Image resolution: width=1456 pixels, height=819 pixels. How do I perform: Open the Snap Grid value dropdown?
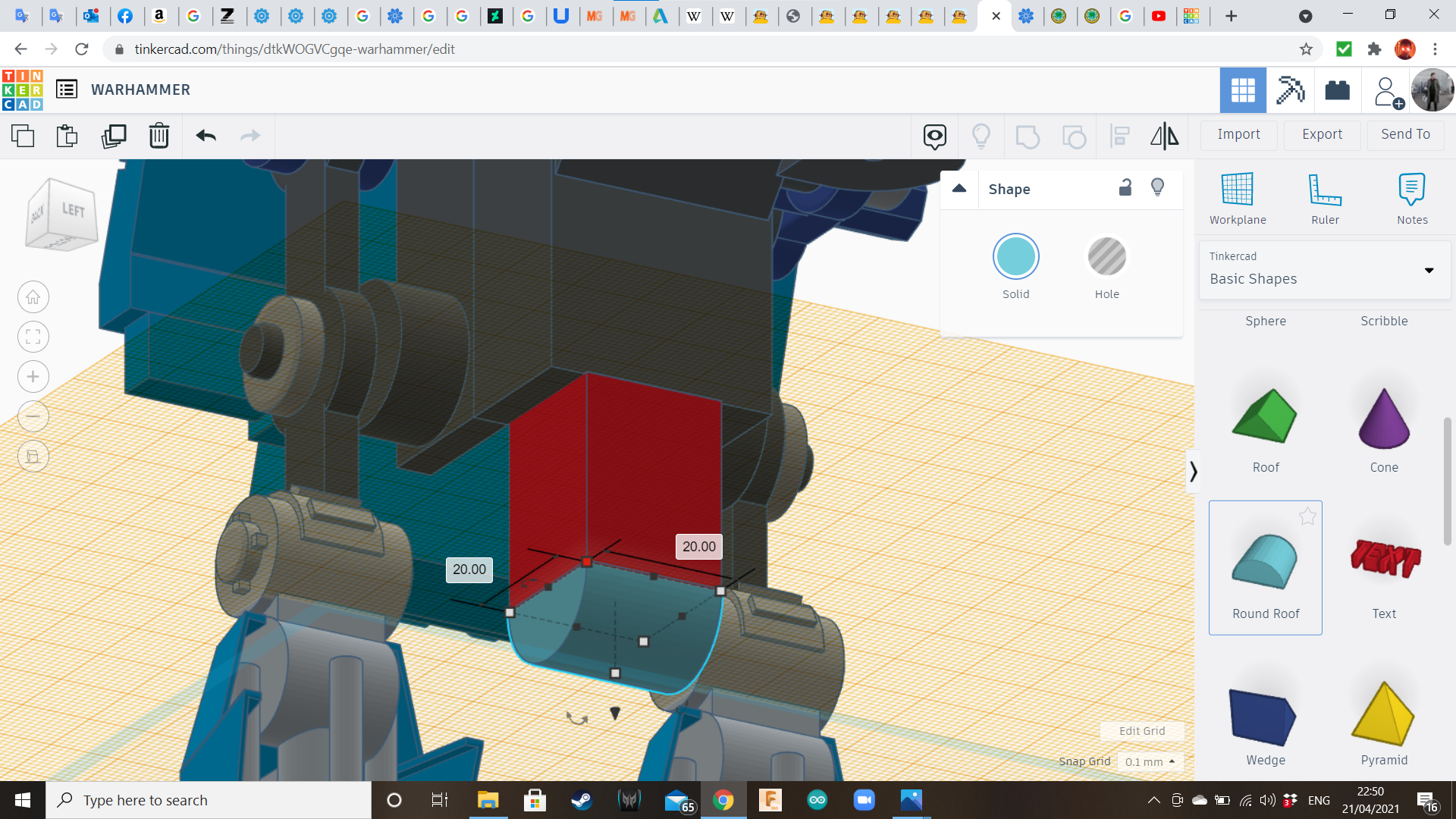(1150, 761)
